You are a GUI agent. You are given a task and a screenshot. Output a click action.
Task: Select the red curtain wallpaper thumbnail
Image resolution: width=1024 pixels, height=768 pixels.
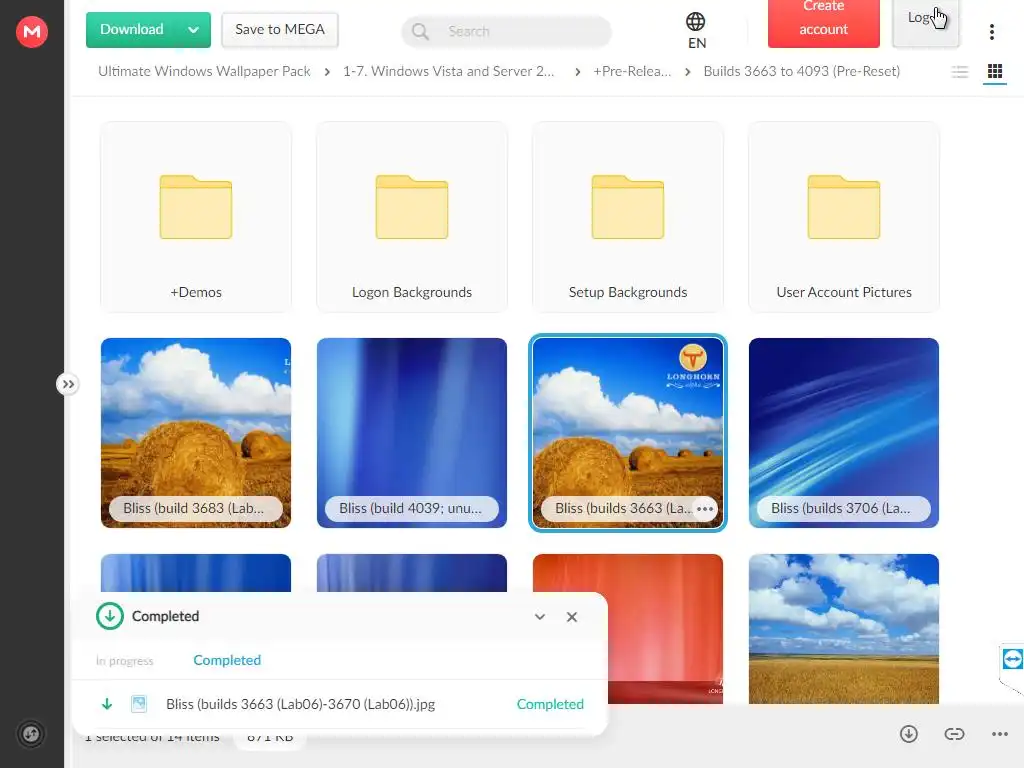click(x=665, y=629)
